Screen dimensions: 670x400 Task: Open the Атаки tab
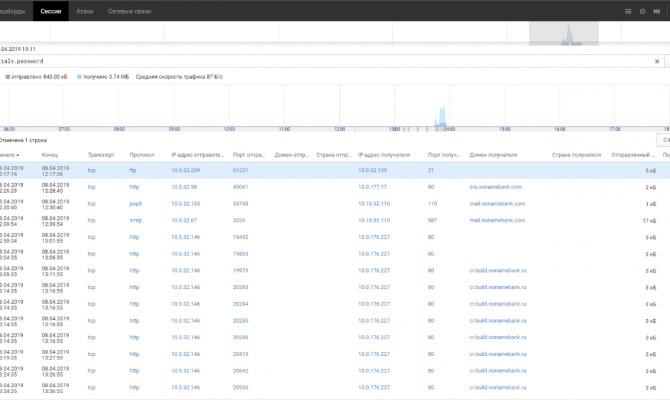click(85, 11)
